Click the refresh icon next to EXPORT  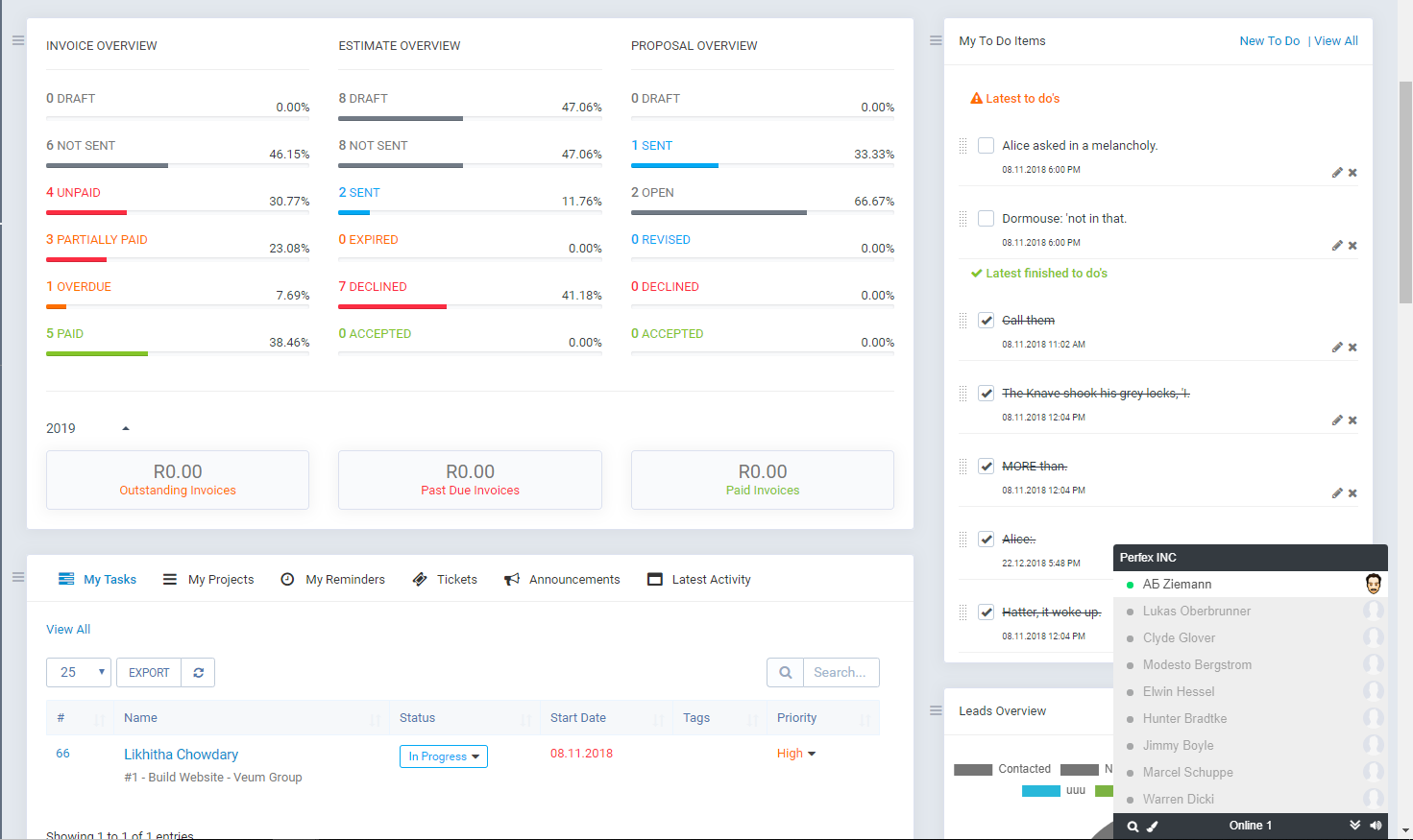tap(198, 672)
